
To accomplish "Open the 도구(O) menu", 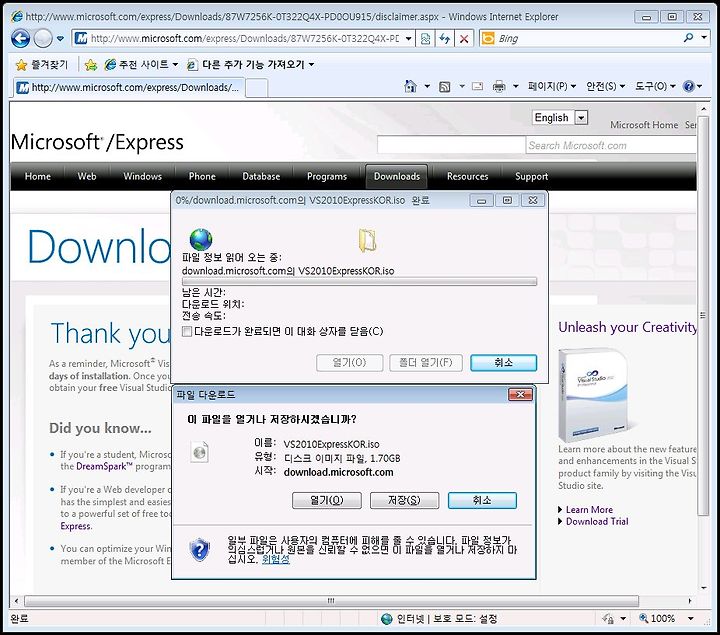I will 655,86.
